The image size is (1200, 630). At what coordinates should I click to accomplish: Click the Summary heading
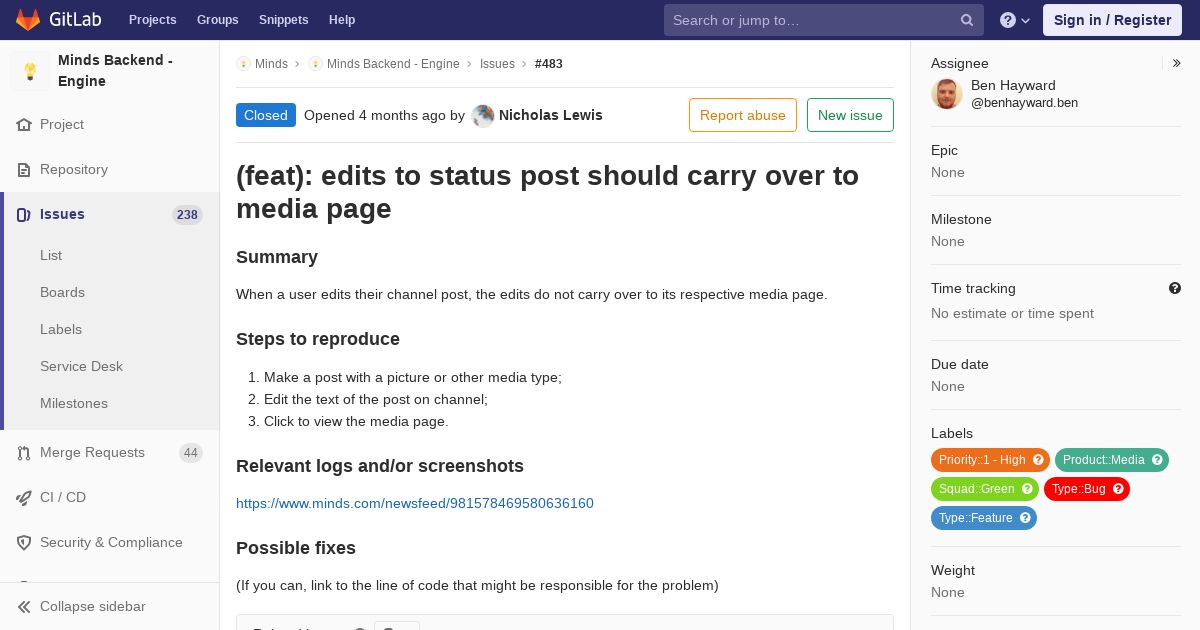pyautogui.click(x=277, y=257)
